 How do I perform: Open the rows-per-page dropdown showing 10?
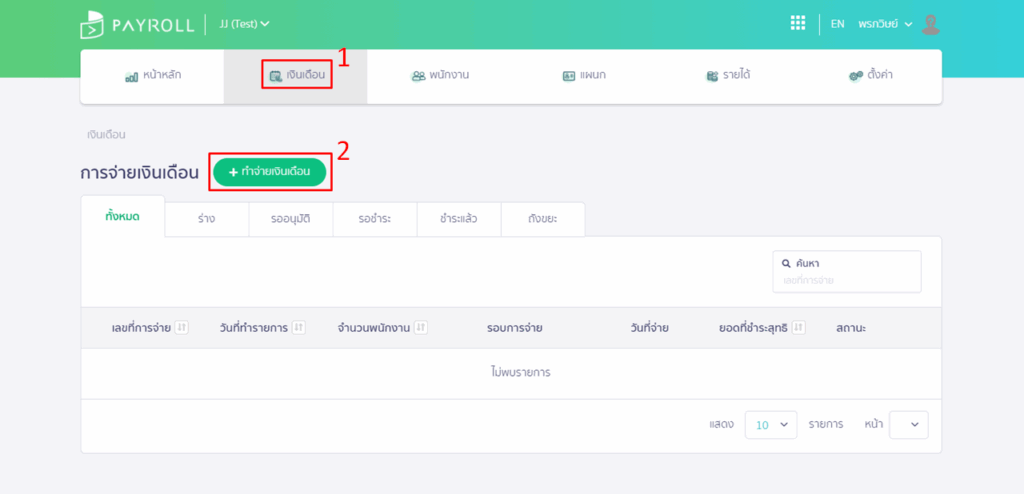pyautogui.click(x=770, y=425)
